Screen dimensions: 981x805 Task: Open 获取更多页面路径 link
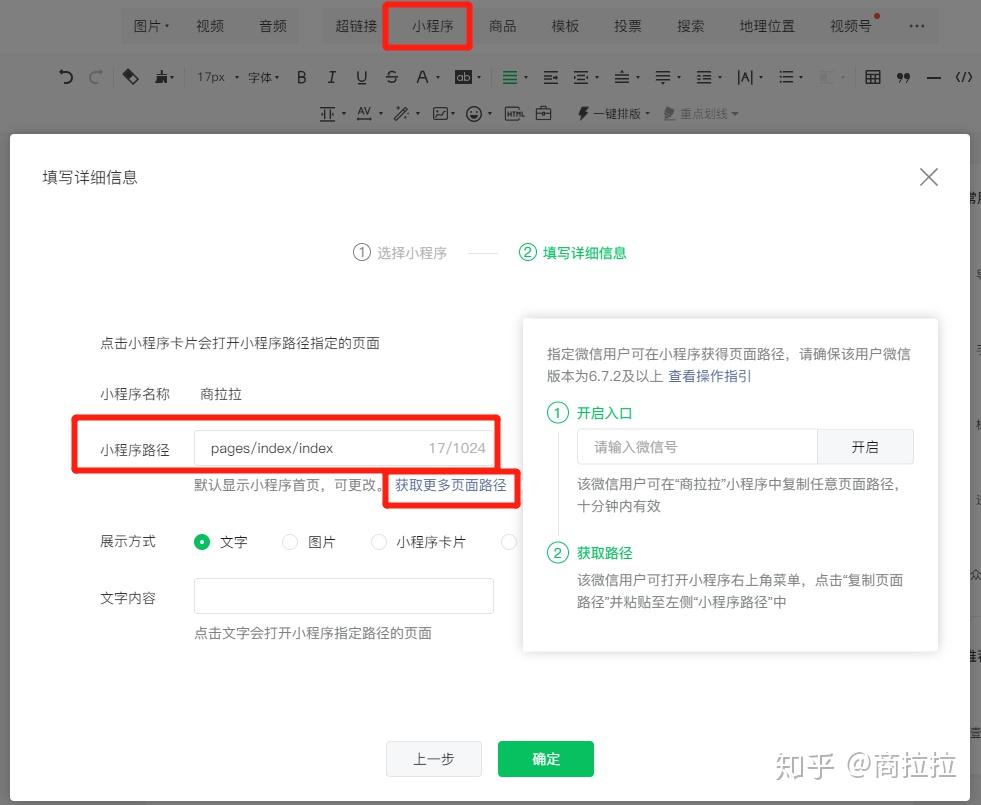pyautogui.click(x=450, y=485)
